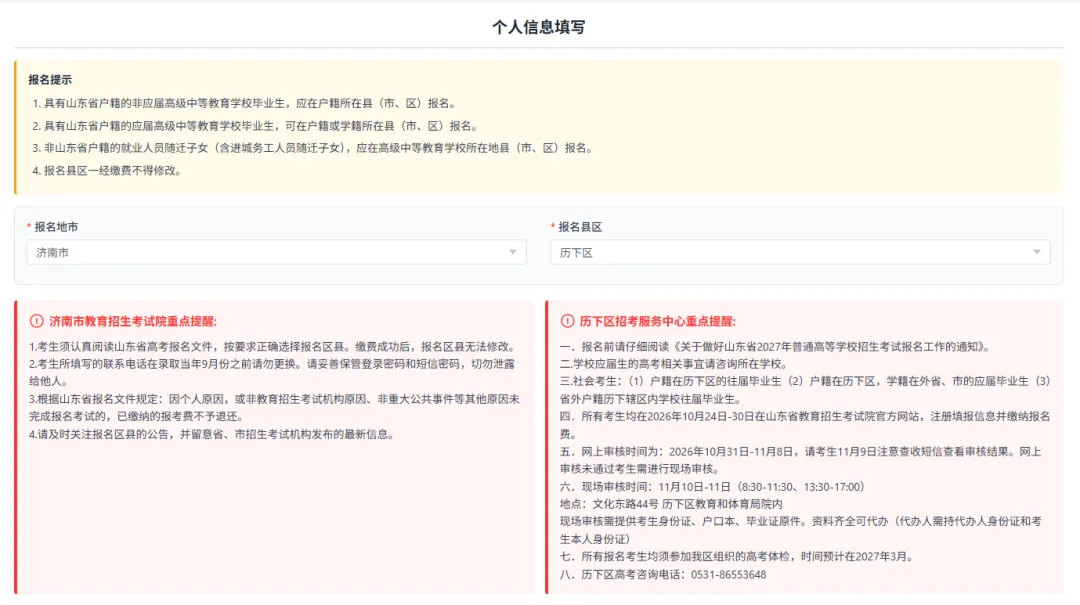Click Jinan notice 4 about 关注报名区县的公告
Image resolution: width=1080 pixels, height=605 pixels.
click(x=212, y=434)
